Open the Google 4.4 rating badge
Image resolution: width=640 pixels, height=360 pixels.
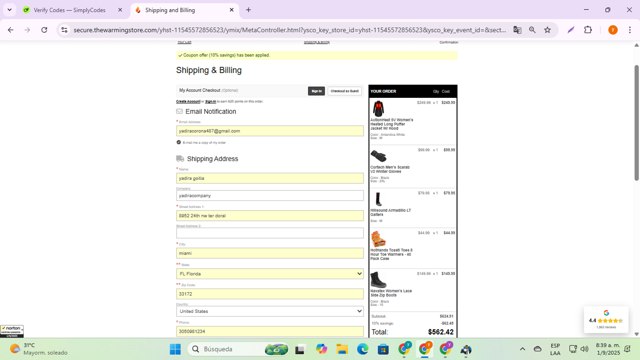click(606, 320)
